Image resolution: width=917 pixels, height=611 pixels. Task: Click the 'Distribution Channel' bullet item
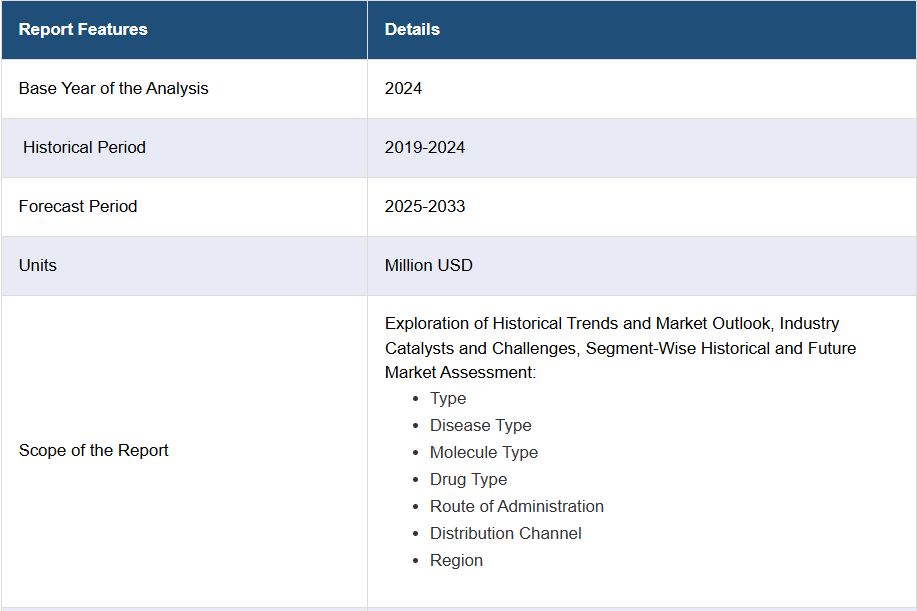pyautogui.click(x=506, y=533)
